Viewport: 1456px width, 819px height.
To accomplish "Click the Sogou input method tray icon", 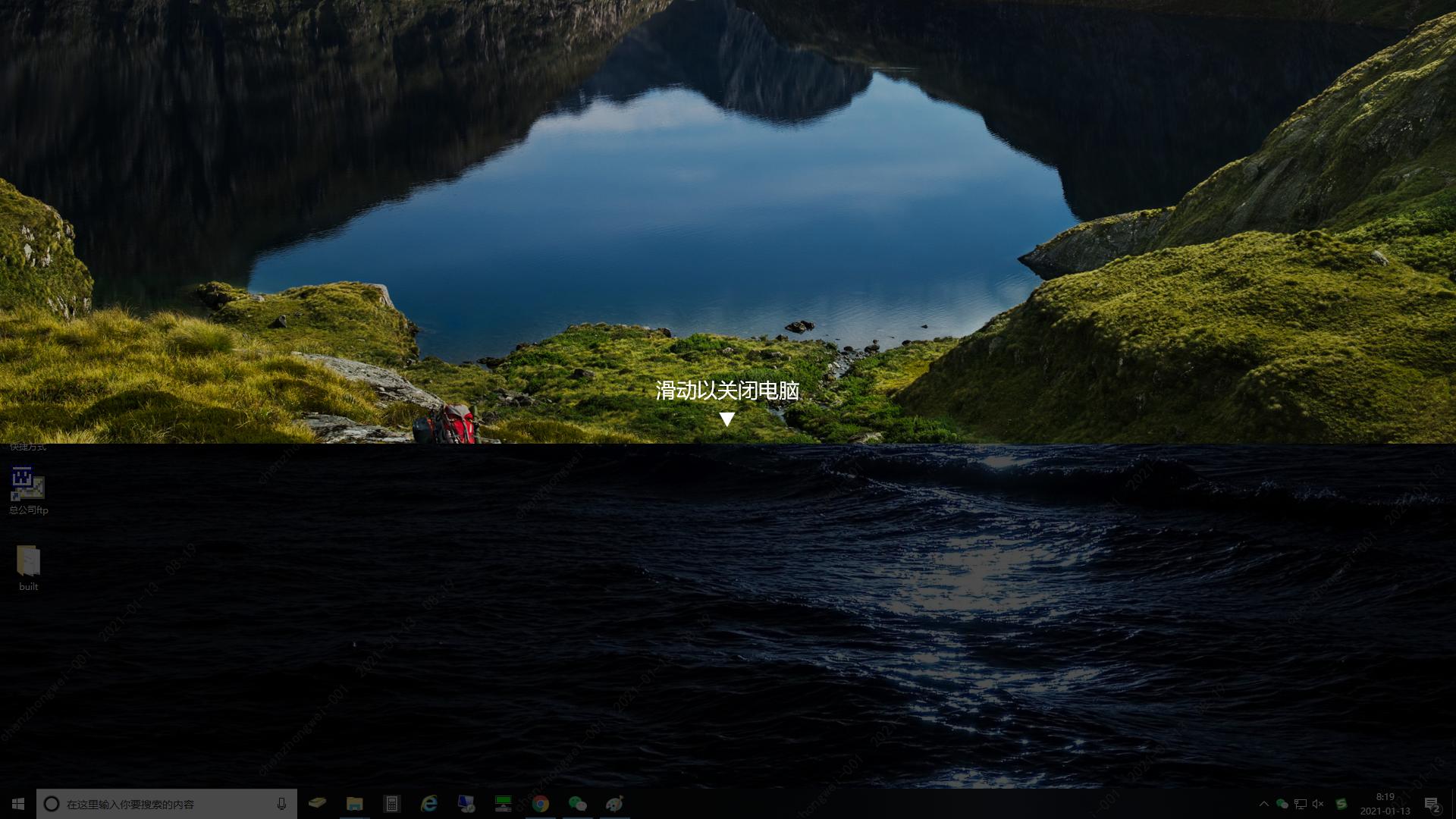I will tap(1341, 804).
